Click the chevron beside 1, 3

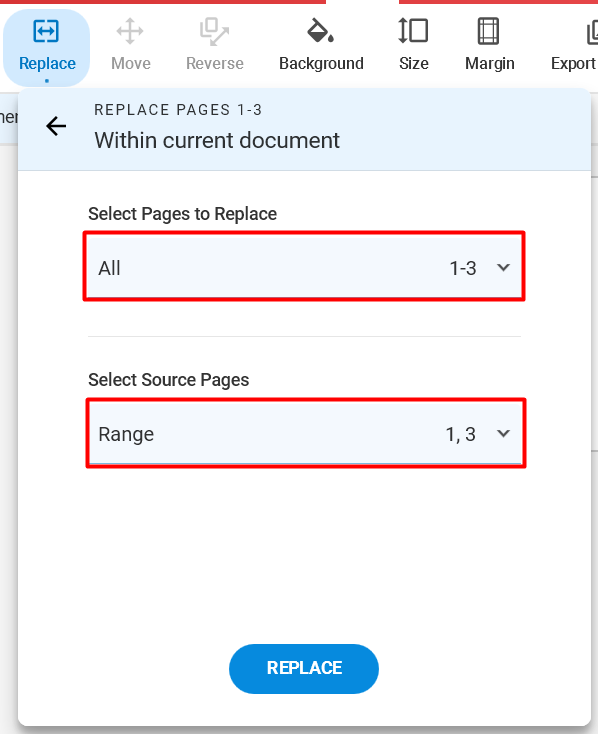point(503,433)
